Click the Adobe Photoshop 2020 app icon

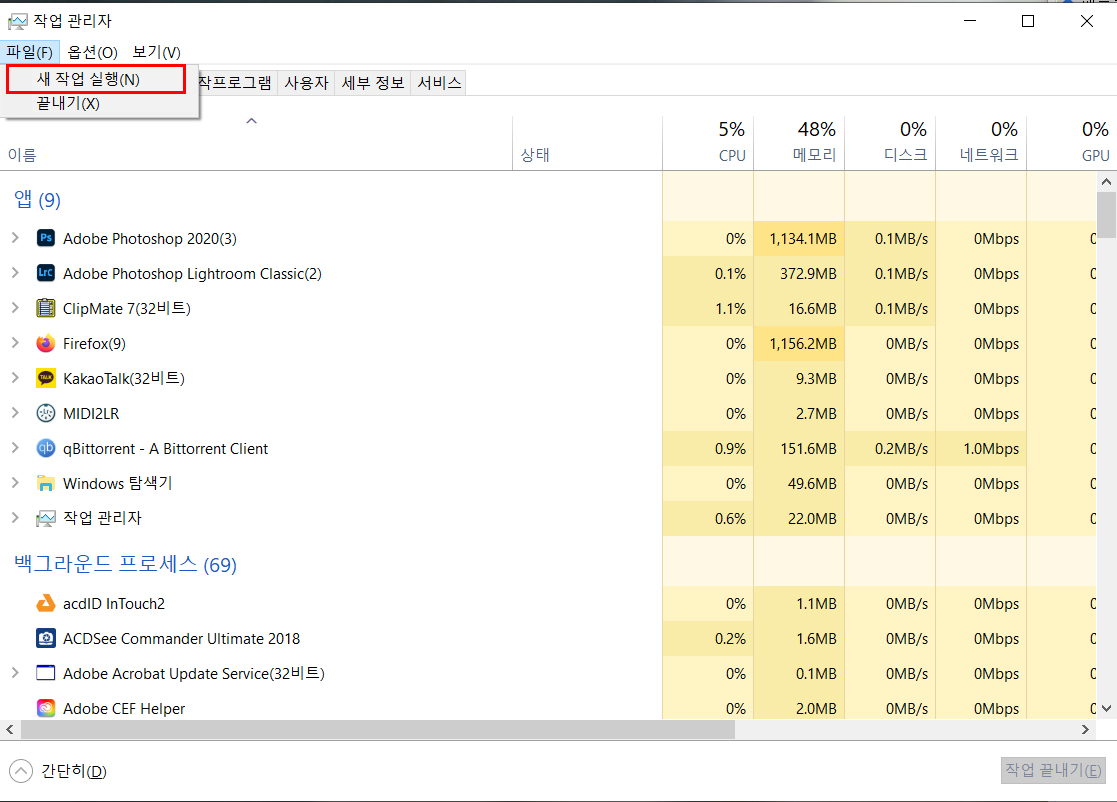(46, 238)
